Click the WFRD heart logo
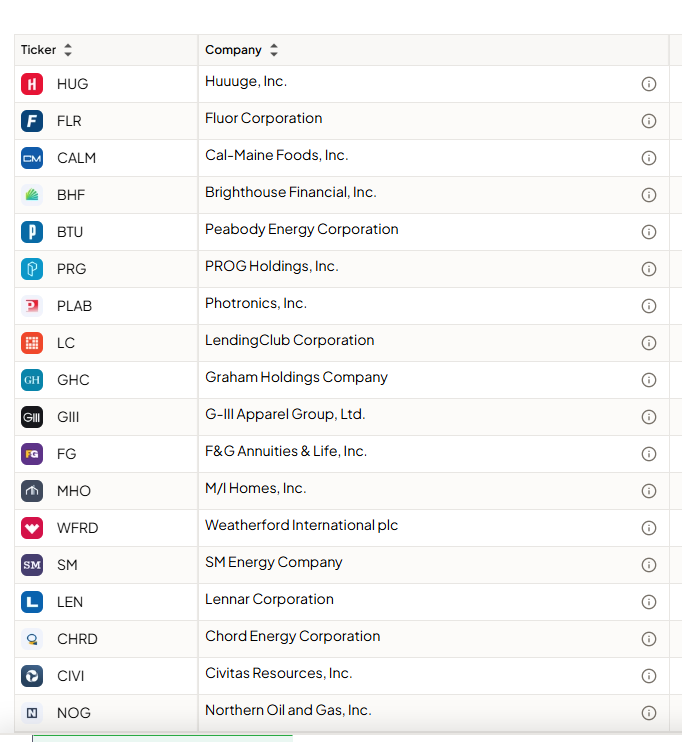Viewport: 682px width, 742px height. click(x=32, y=528)
